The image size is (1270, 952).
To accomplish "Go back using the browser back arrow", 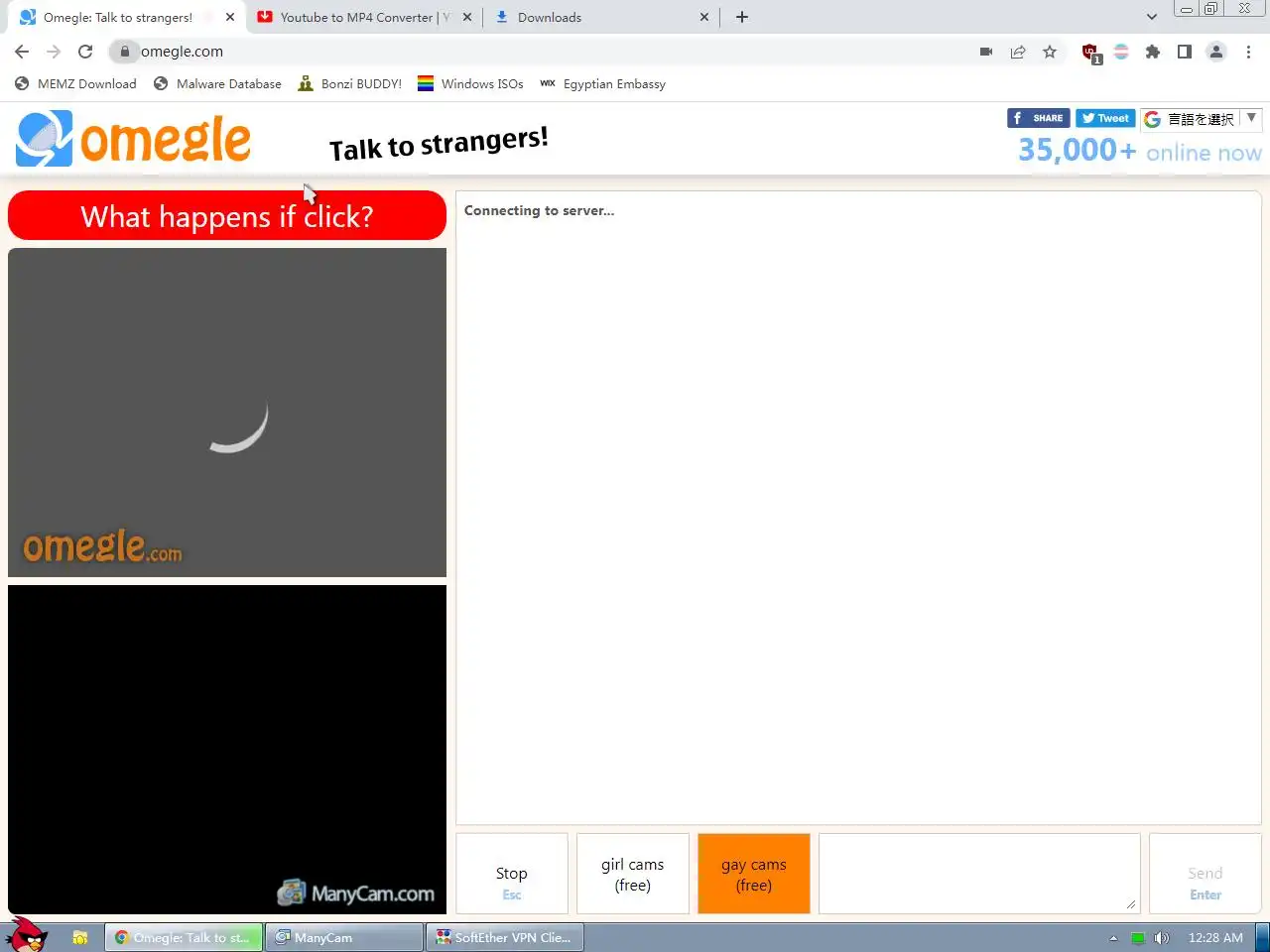I will click(x=22, y=52).
